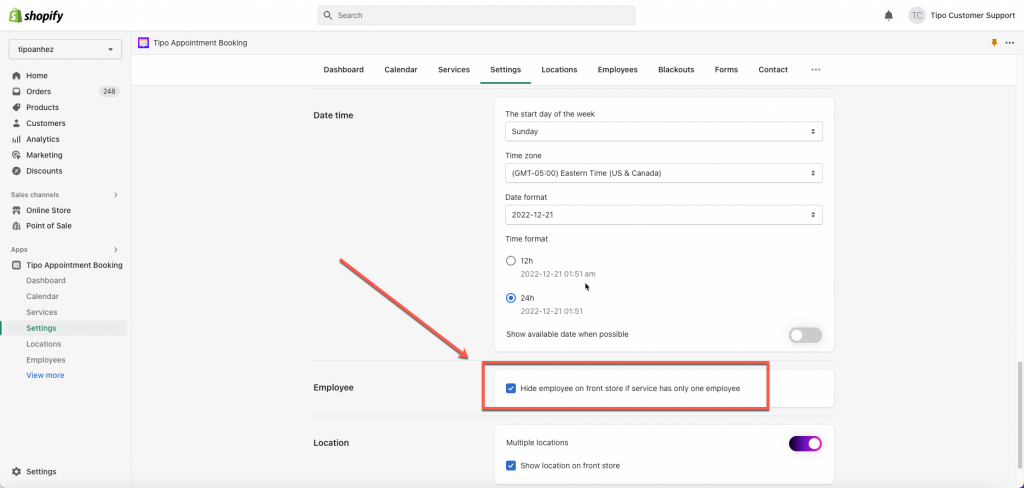This screenshot has height=488, width=1024.
Task: Expand the Apps section chevron
Action: click(x=116, y=250)
